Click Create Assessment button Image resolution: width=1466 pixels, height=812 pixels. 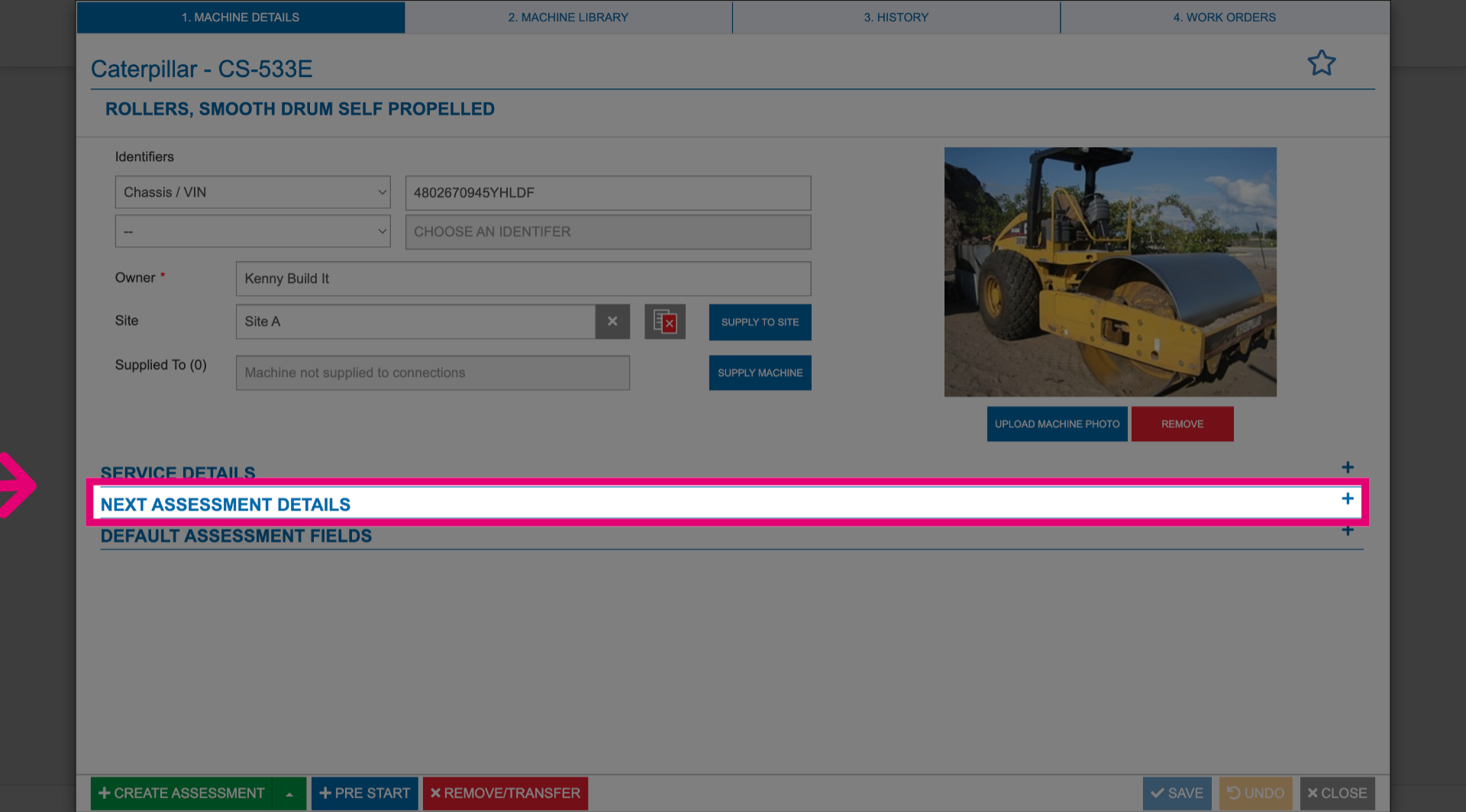[x=182, y=794]
